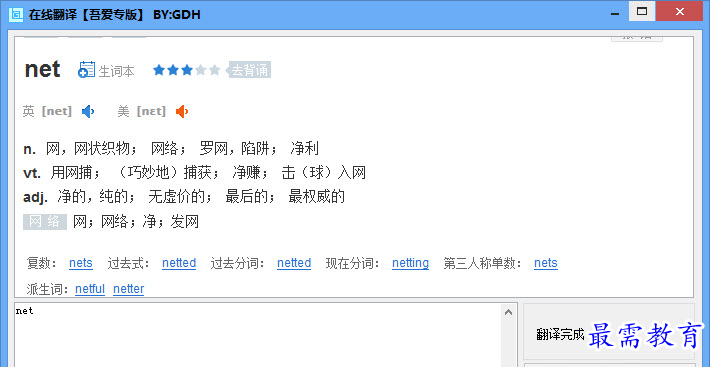Click the 复数 label
This screenshot has width=710, height=367.
(x=42, y=263)
